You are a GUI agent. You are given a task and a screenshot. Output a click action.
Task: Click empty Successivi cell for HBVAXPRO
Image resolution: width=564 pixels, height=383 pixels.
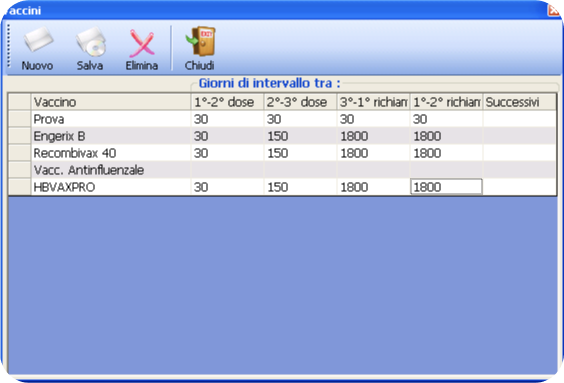tap(519, 187)
